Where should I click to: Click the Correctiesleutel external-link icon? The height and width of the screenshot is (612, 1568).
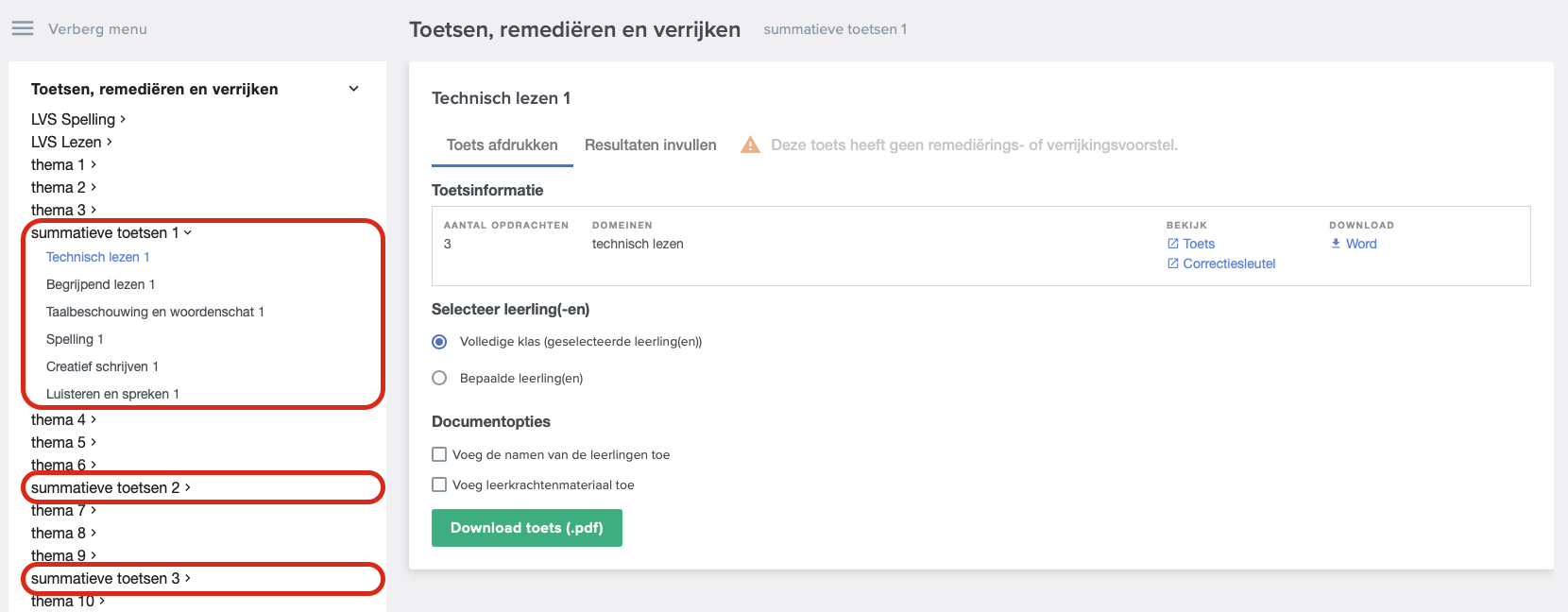[1173, 263]
